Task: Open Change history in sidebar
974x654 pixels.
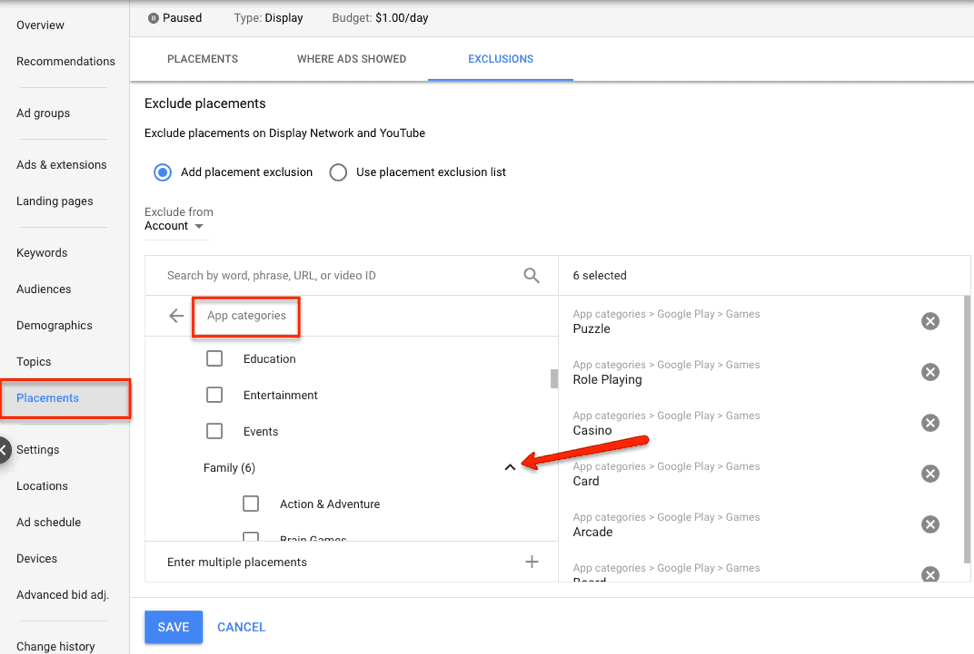Action: pyautogui.click(x=56, y=647)
